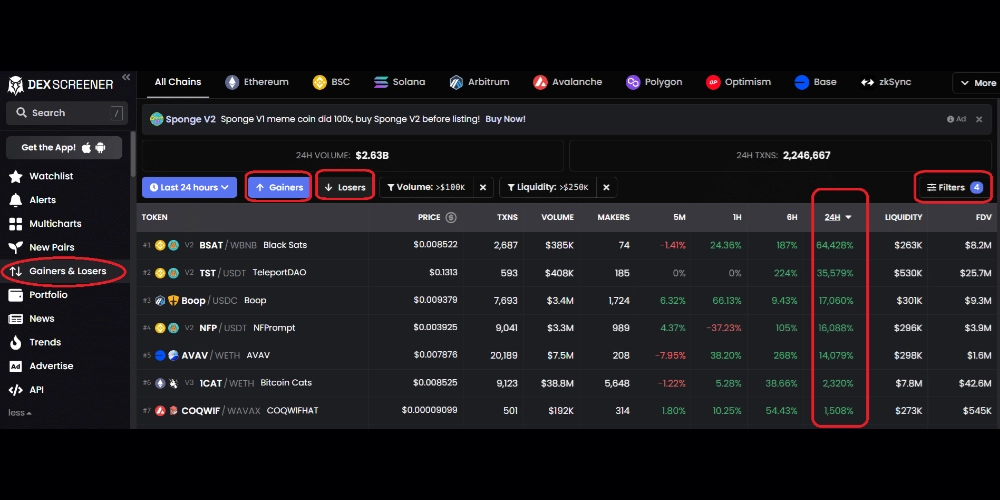The width and height of the screenshot is (1000, 500).
Task: Close the Sponge V2 ad banner
Action: point(979,119)
